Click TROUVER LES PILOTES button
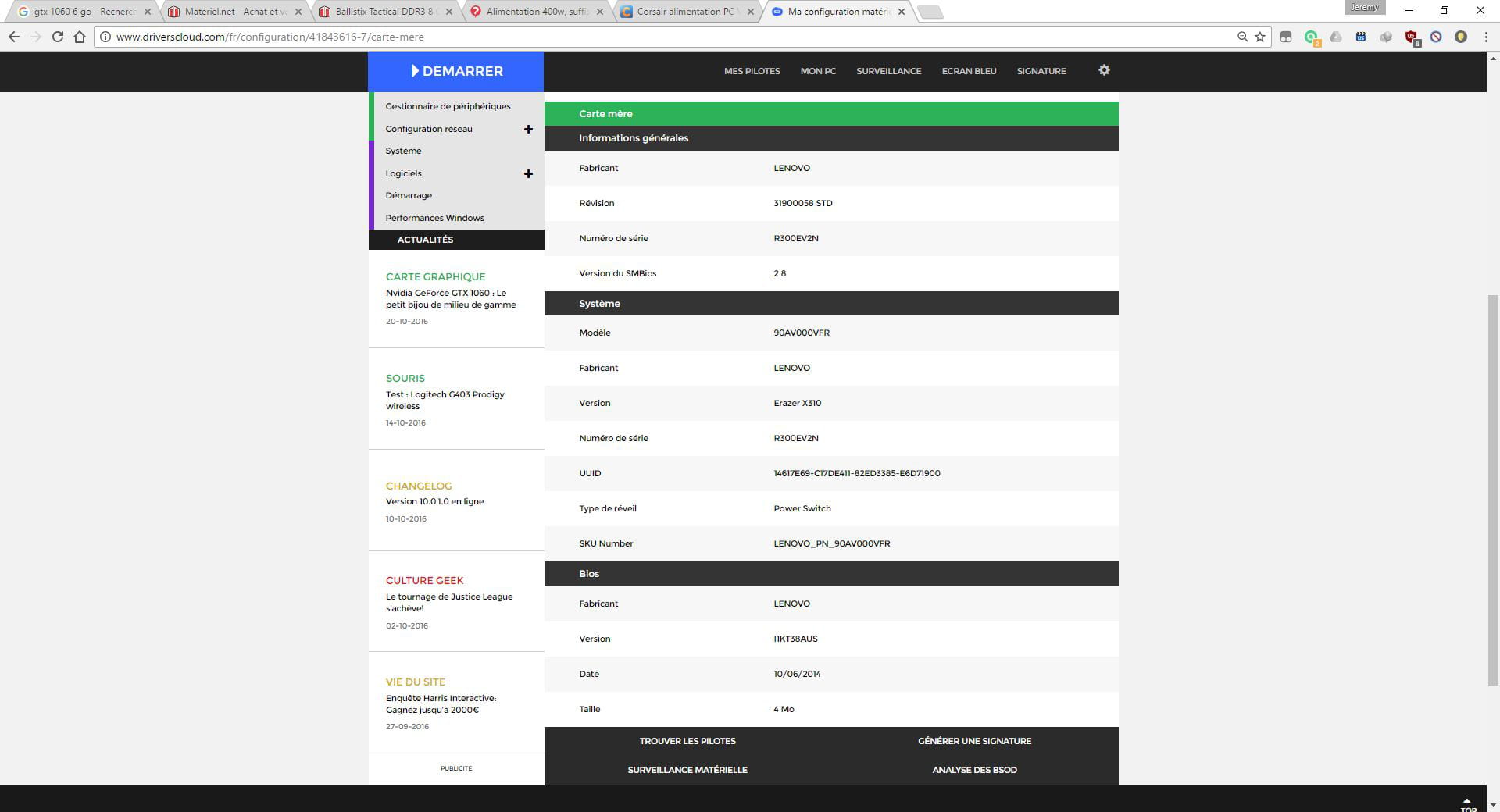The image size is (1500, 812). (x=687, y=741)
